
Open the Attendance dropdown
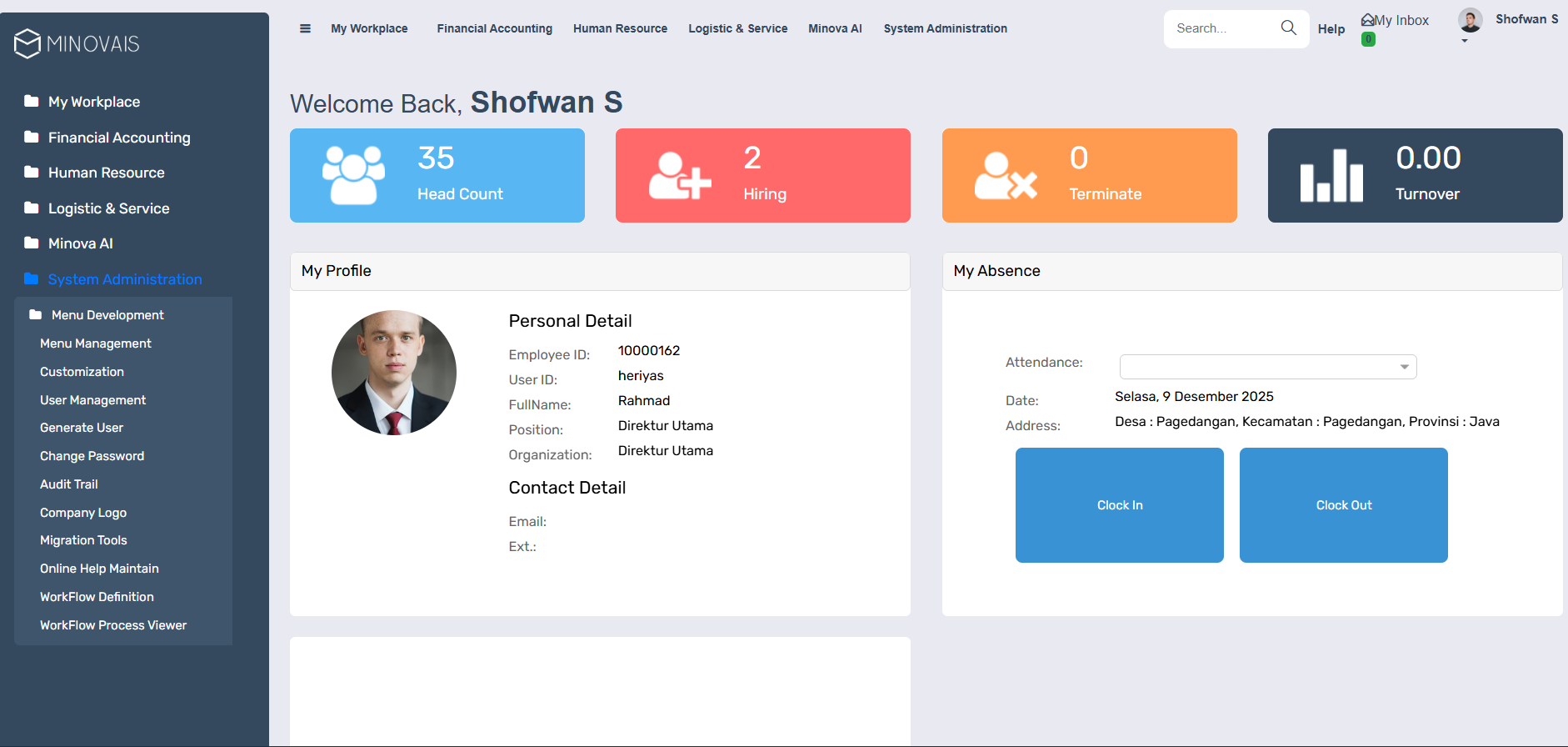[x=1267, y=367]
